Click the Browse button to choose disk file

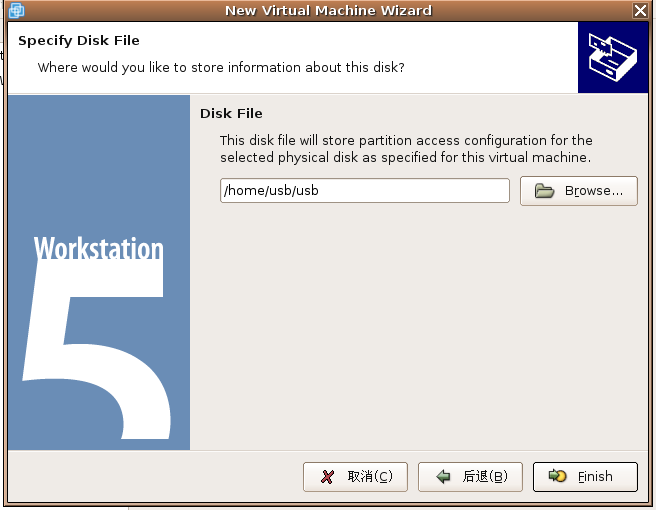pyautogui.click(x=579, y=191)
